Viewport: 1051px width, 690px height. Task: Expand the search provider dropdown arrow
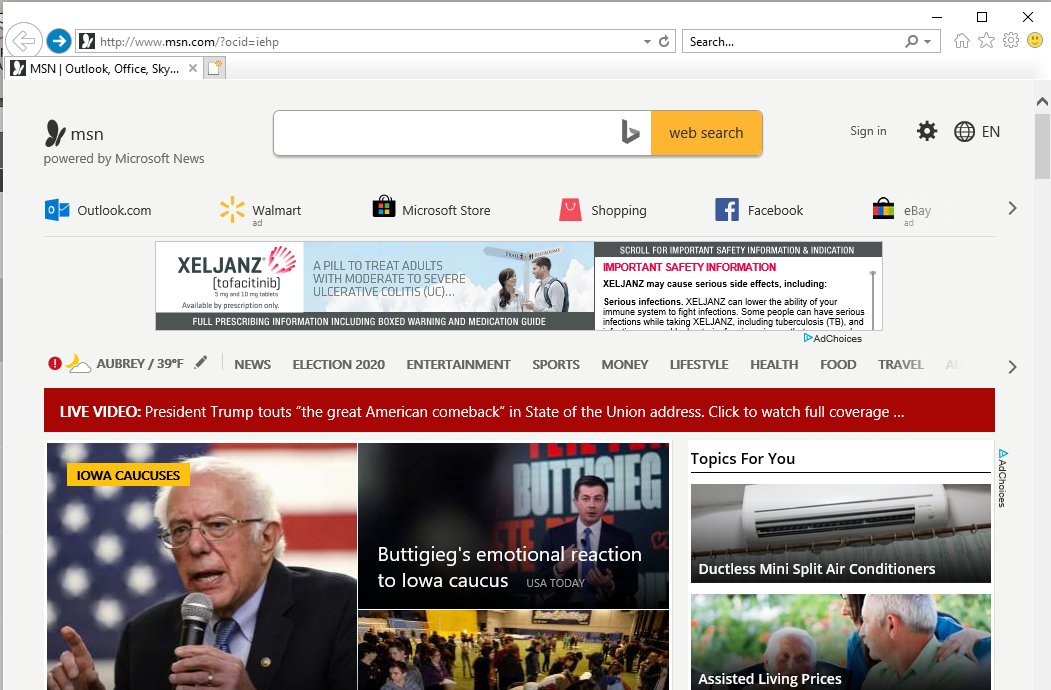click(x=928, y=42)
